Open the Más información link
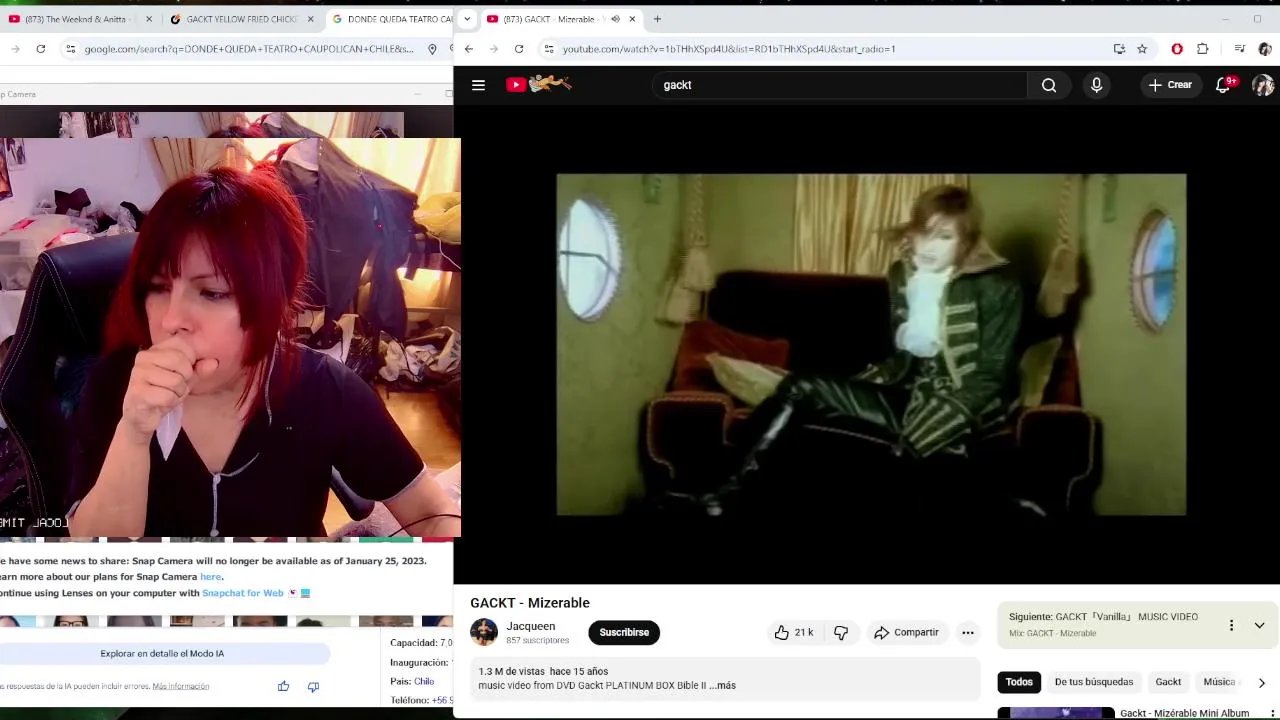 point(181,687)
